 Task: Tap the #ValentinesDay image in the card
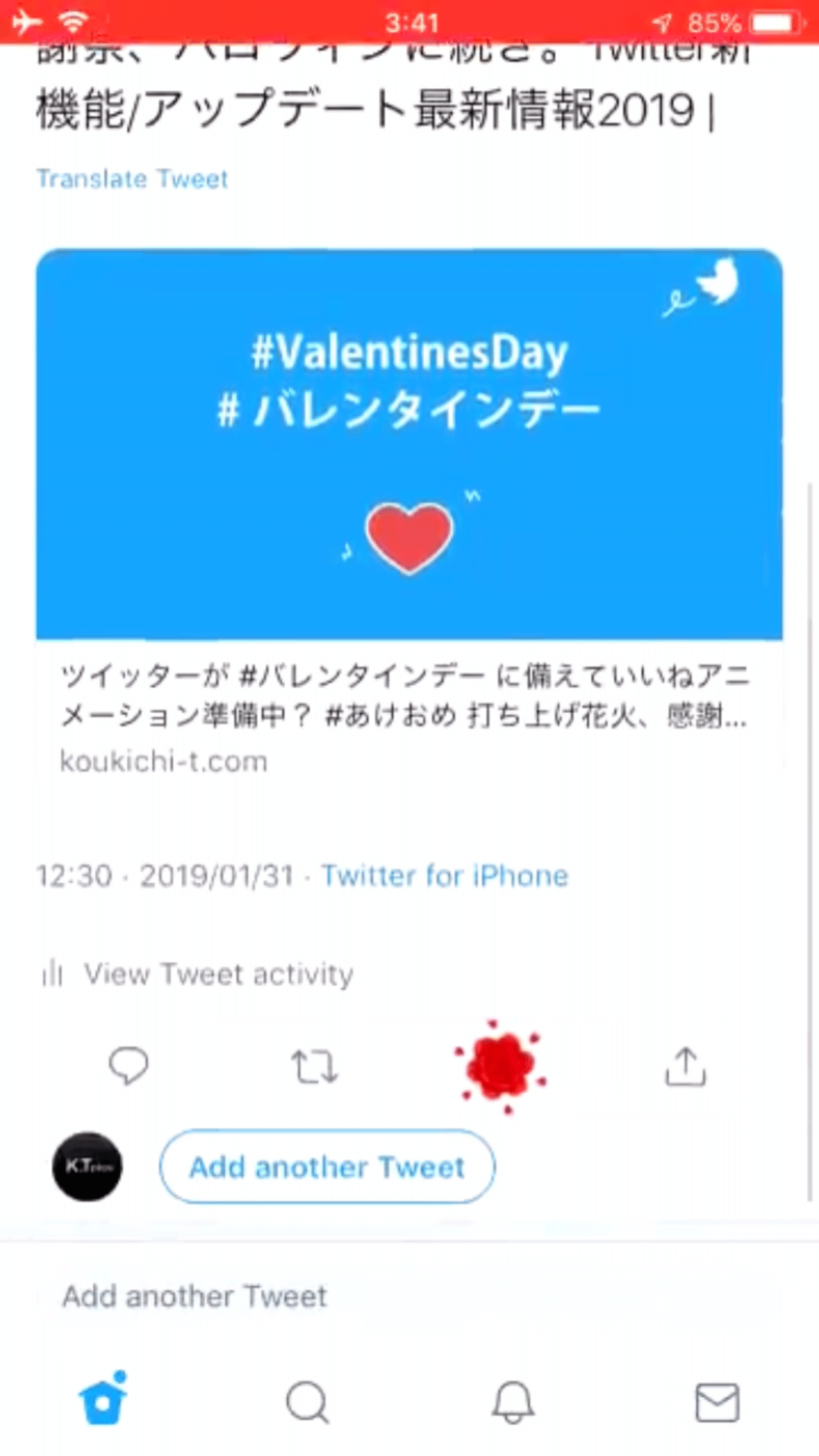pyautogui.click(x=409, y=445)
